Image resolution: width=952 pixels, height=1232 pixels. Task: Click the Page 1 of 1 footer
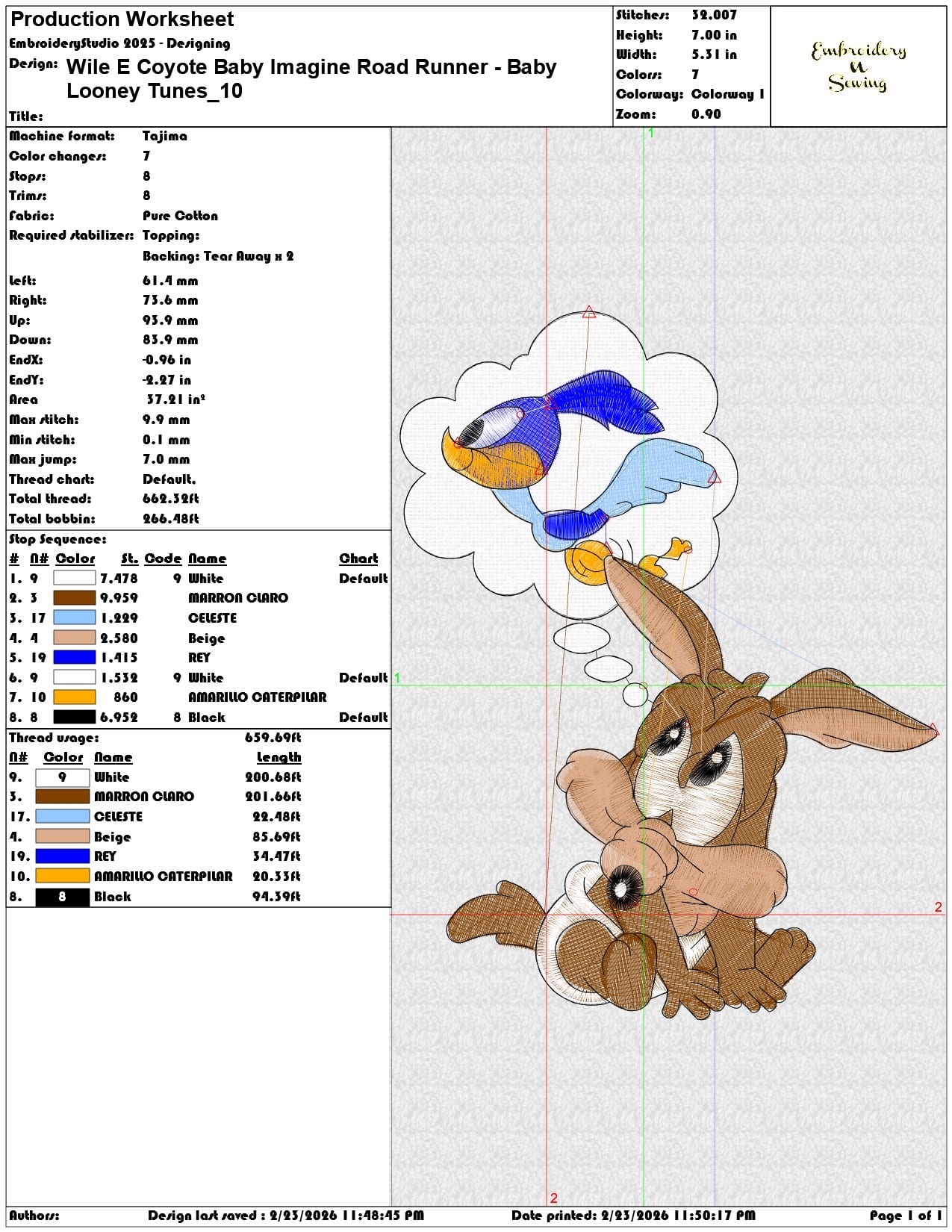[906, 1216]
